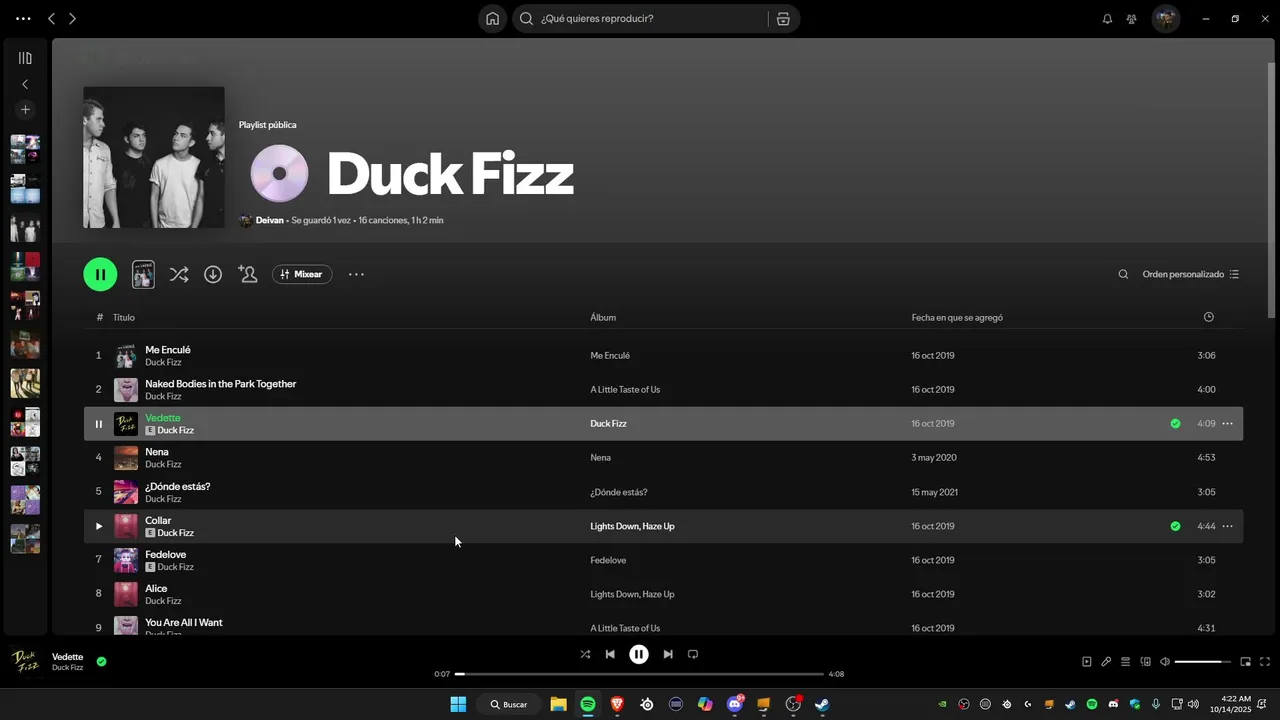Toggle shuffle in the bottom player bar

(585, 654)
